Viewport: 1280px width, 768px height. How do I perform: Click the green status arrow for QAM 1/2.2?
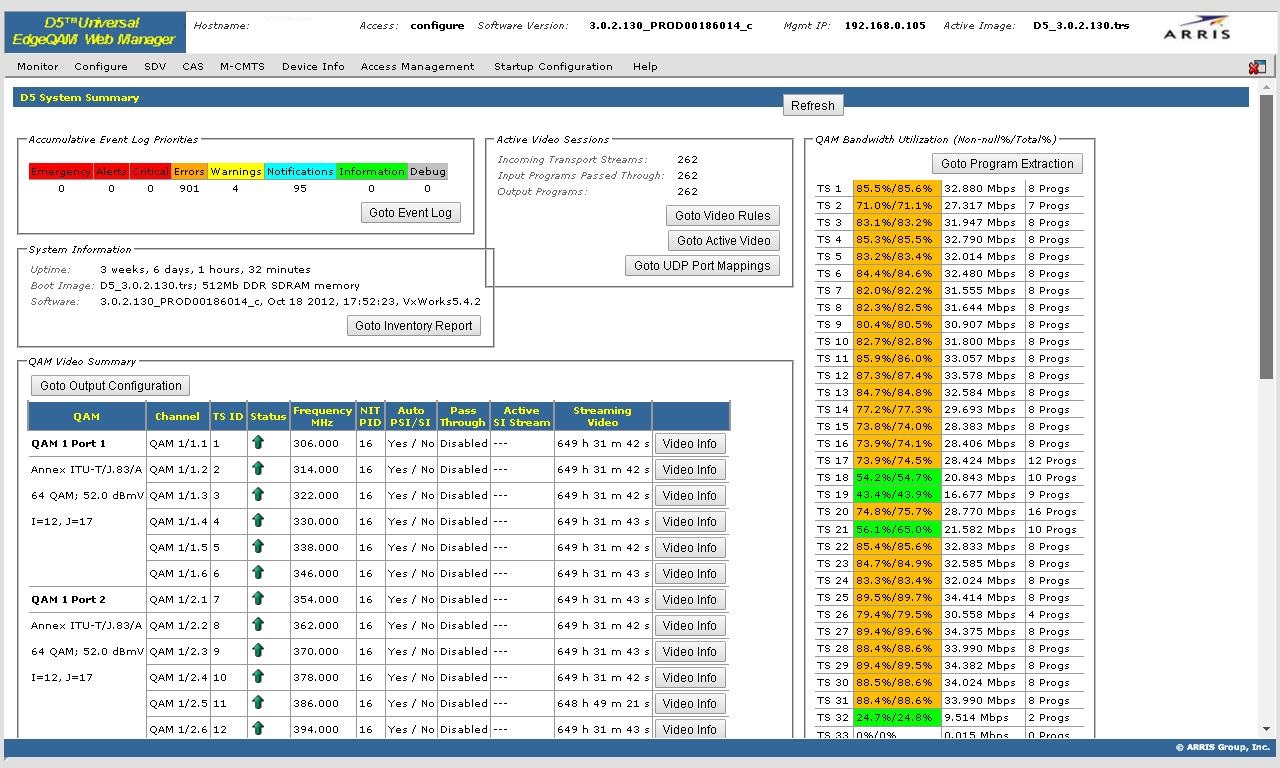tap(258, 624)
